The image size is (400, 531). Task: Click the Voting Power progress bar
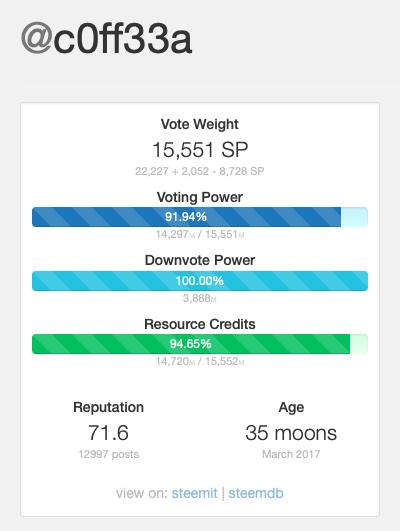[x=200, y=217]
